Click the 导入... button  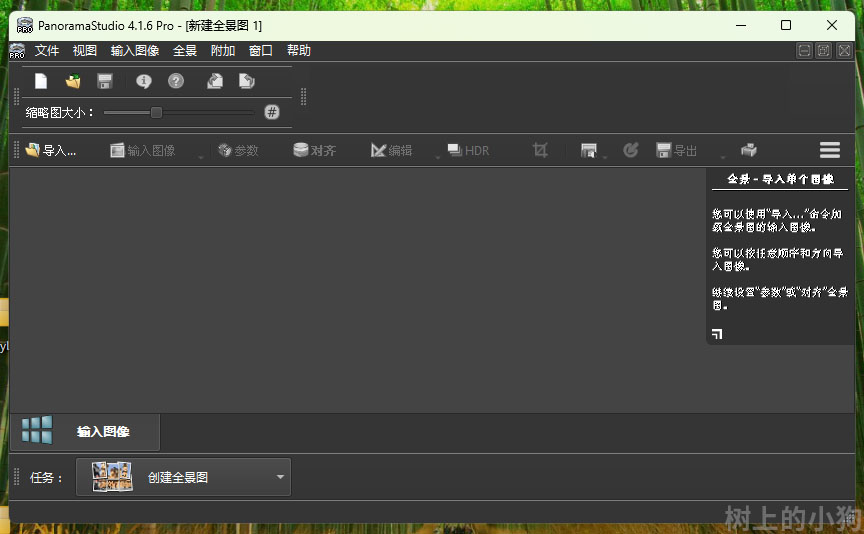click(x=51, y=150)
